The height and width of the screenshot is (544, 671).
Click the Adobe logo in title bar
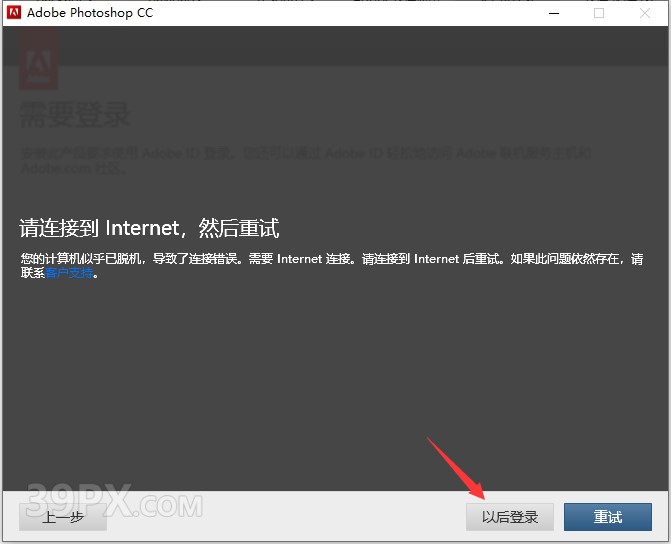click(x=14, y=12)
